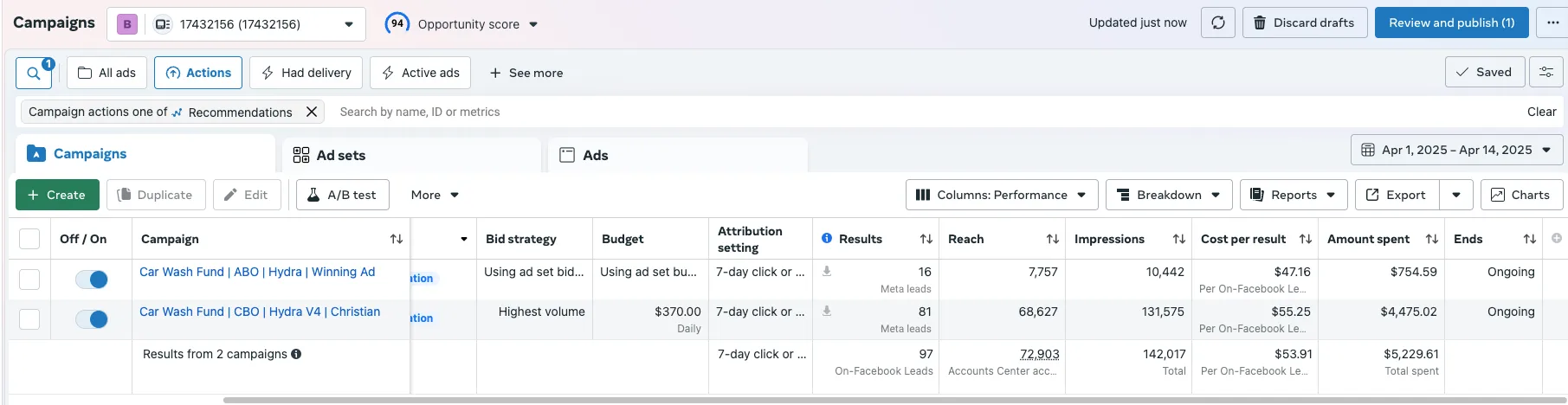Screen dimensions: 1568x405
Task: Open the More dropdown menu
Action: click(435, 195)
